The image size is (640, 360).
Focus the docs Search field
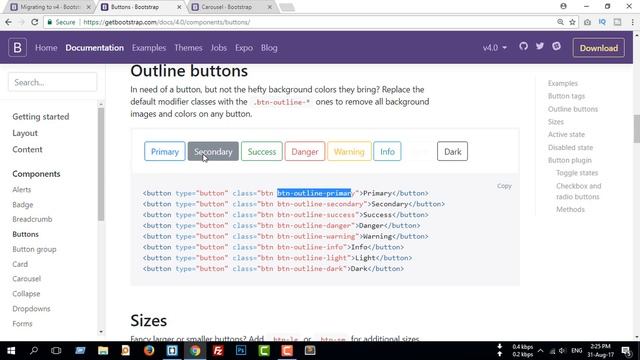tap(53, 82)
